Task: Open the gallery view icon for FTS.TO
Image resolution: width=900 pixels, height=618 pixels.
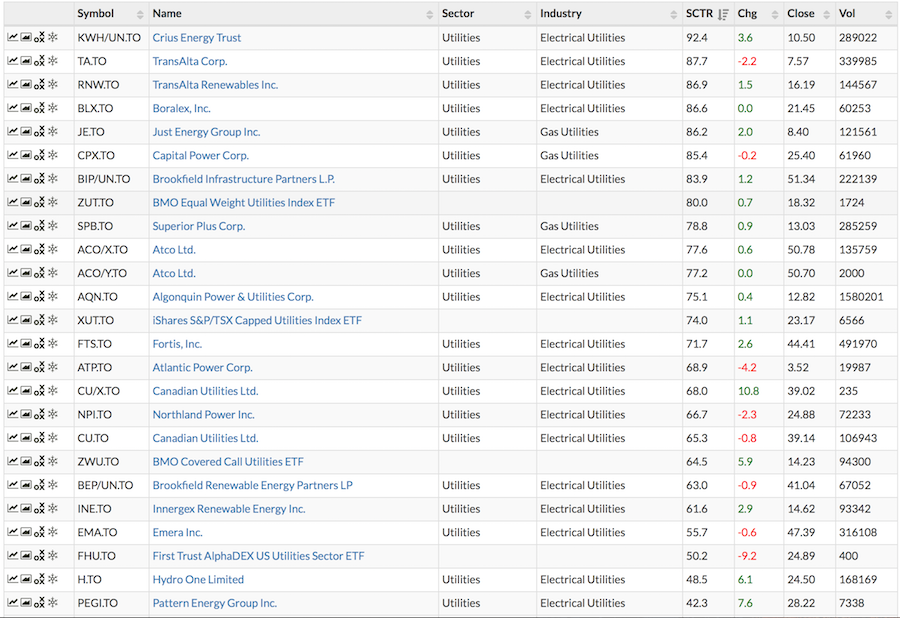Action: (26, 343)
